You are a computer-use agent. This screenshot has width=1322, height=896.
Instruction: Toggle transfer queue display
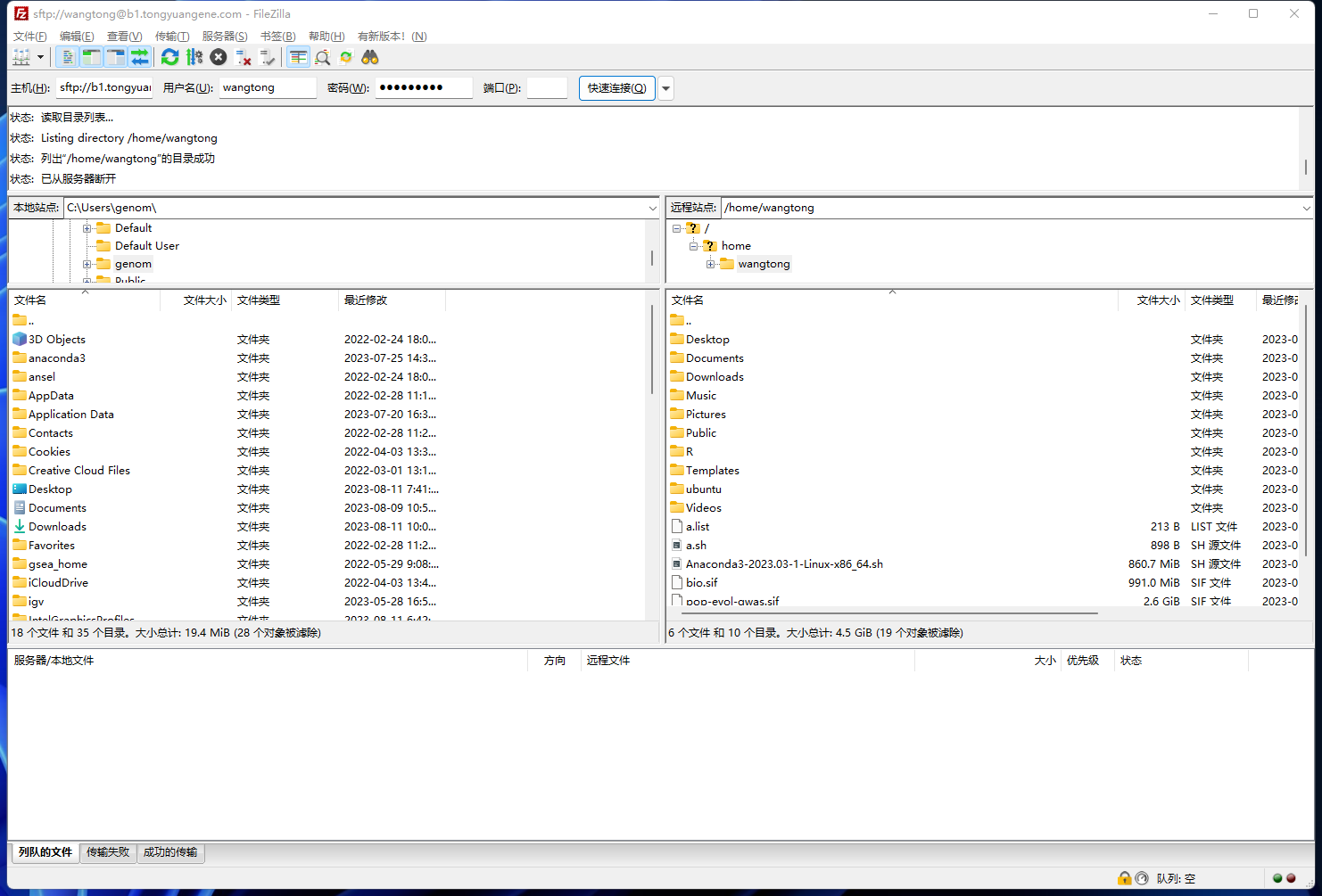(140, 57)
